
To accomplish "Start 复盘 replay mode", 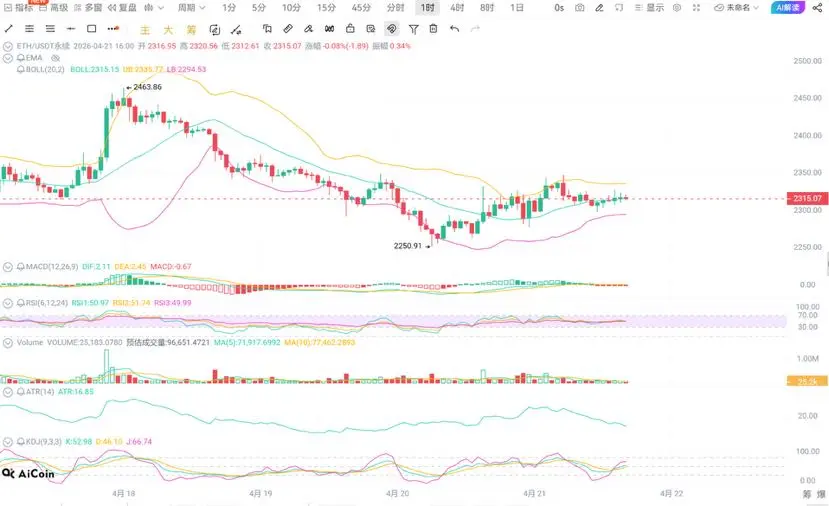I will (x=122, y=7).
